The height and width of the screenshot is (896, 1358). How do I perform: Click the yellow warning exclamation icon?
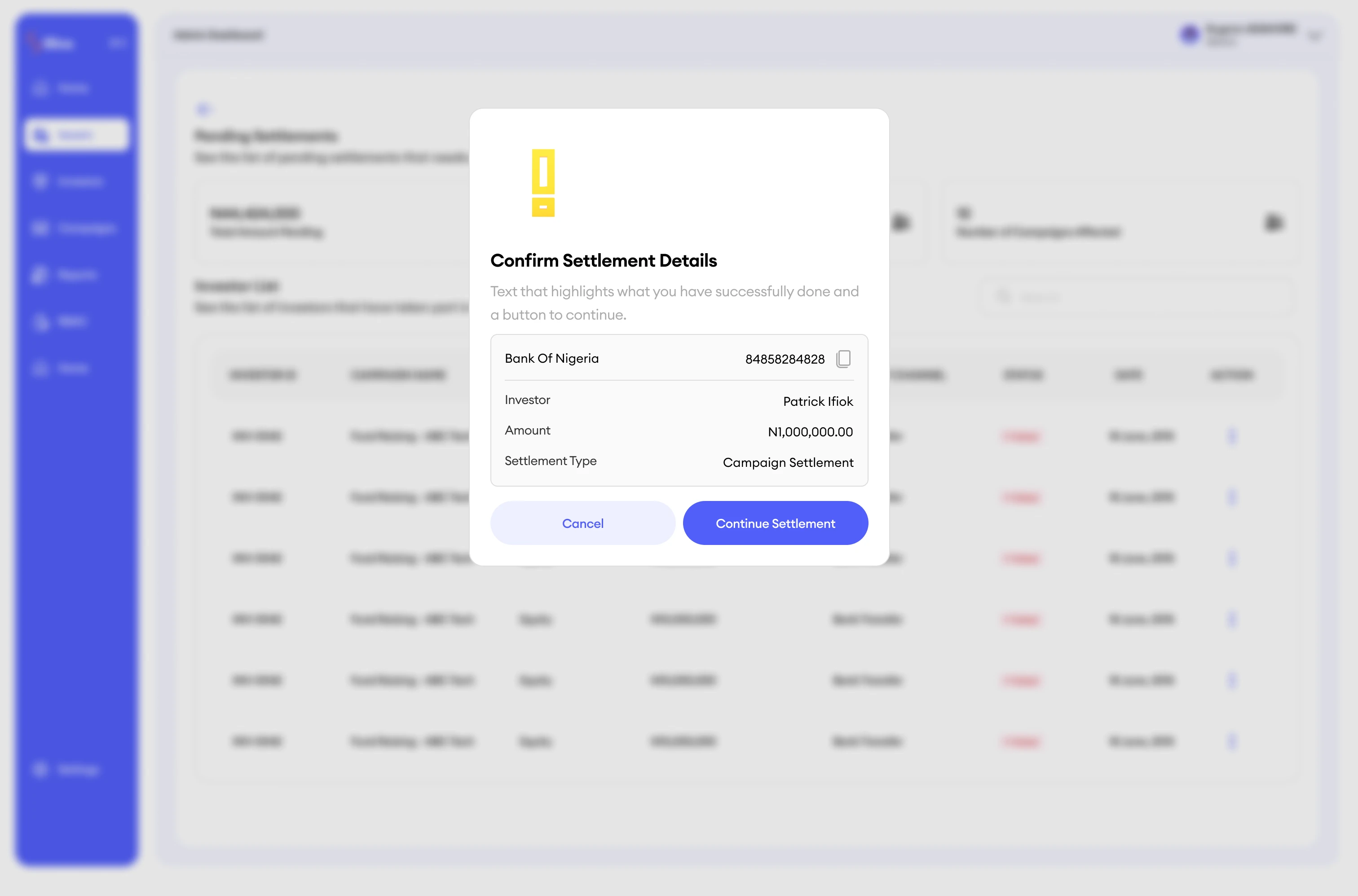[x=543, y=183]
